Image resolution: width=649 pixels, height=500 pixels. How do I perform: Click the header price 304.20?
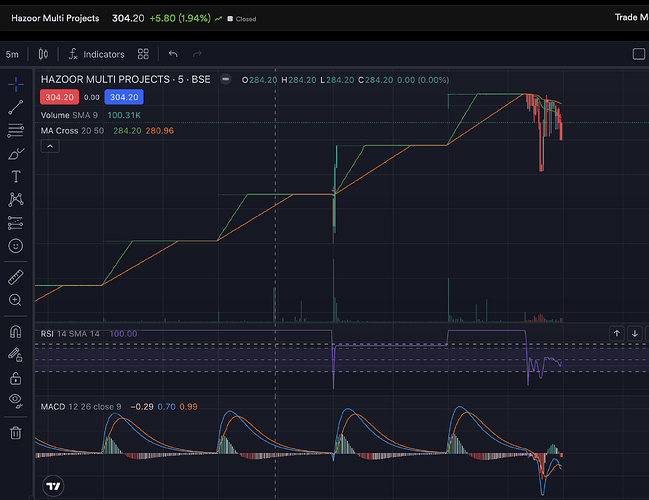128,18
